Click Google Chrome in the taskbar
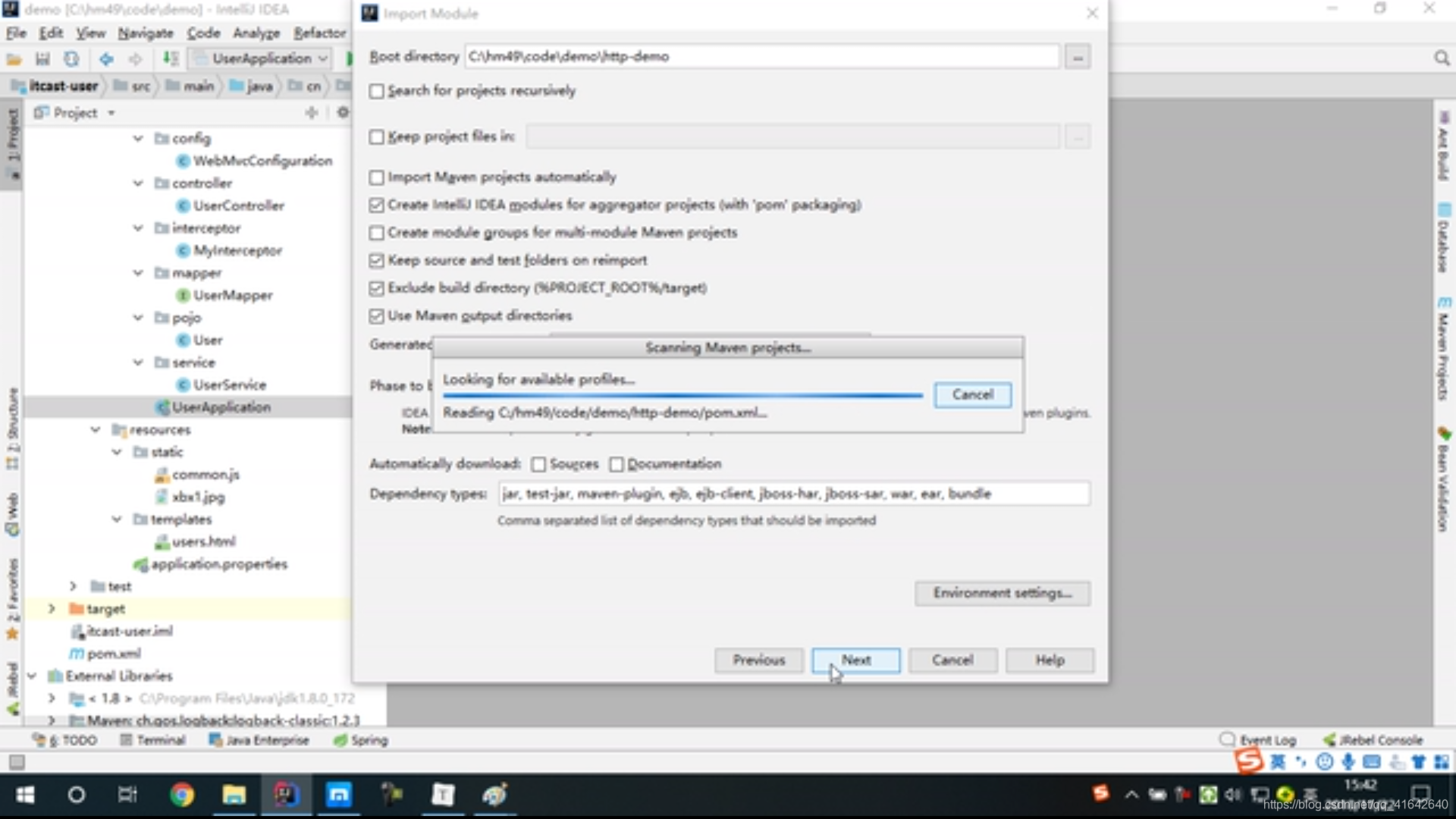 (x=181, y=795)
